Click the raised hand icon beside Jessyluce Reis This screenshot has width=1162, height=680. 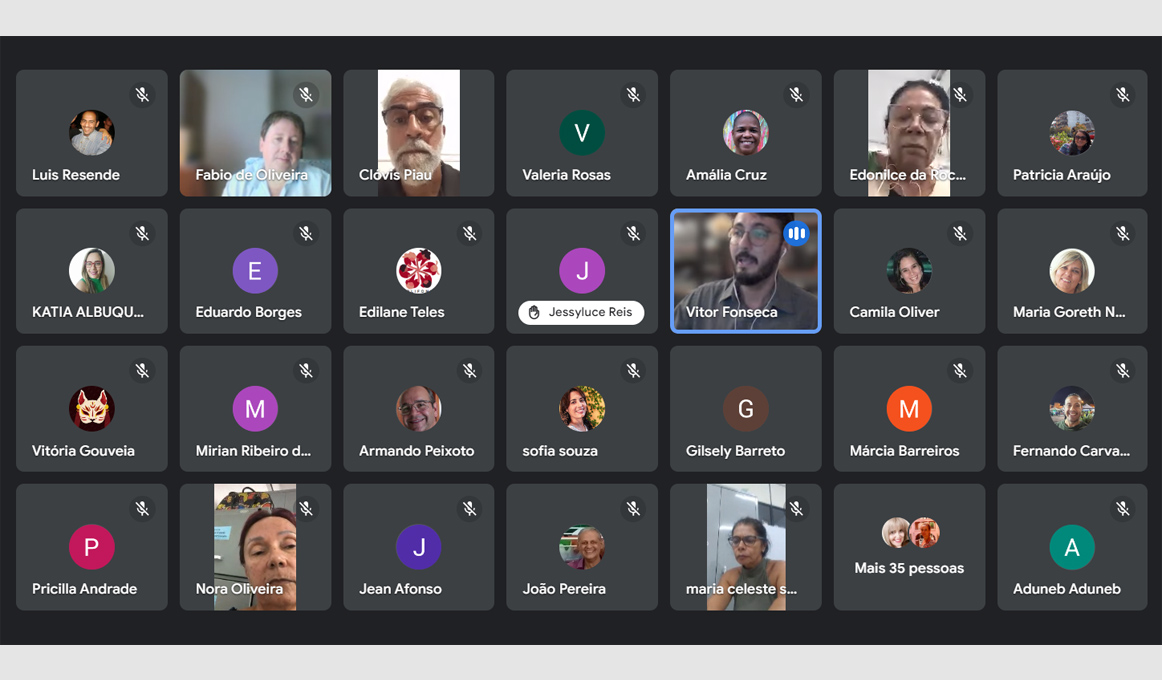(534, 313)
